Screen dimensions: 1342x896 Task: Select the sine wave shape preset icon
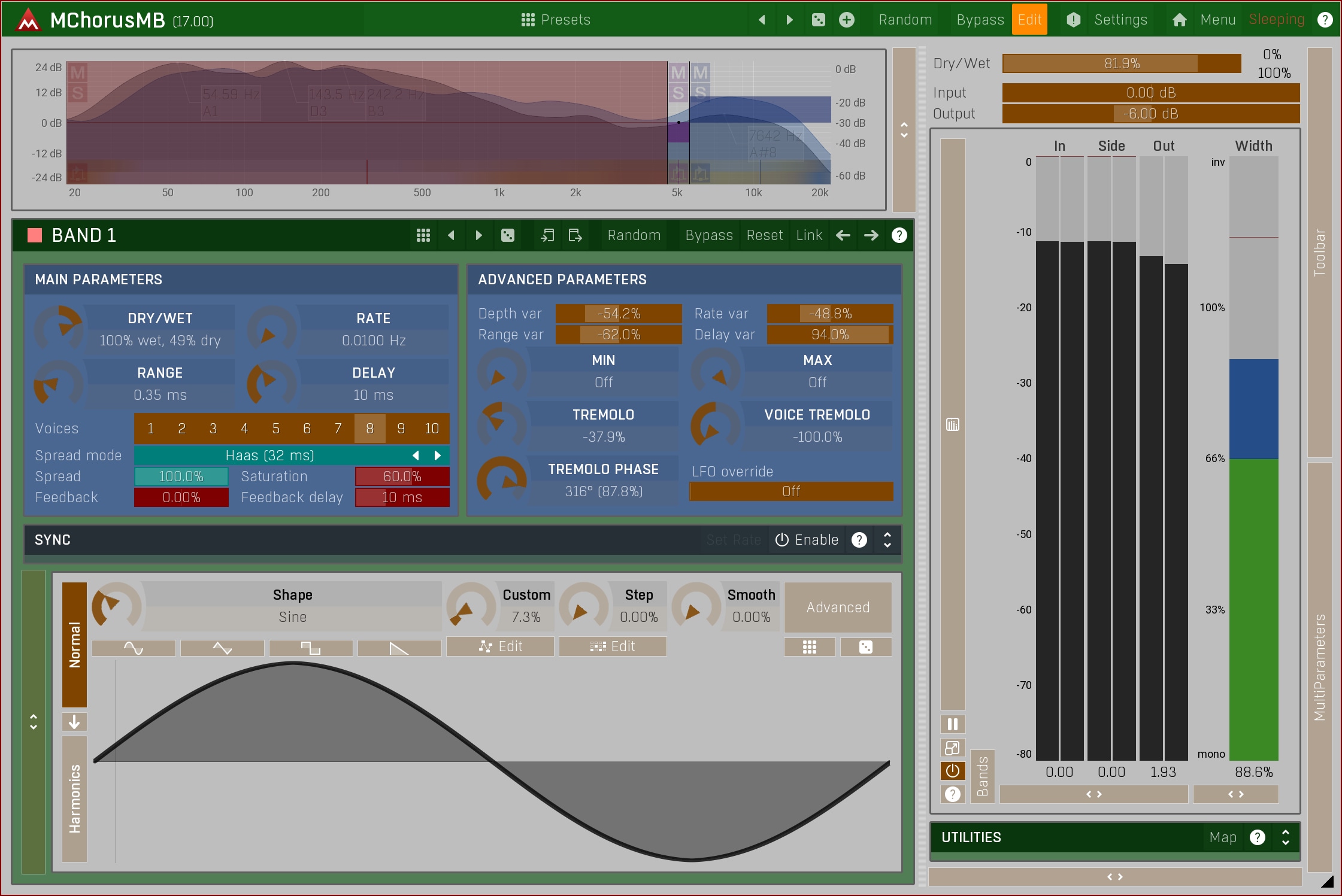tap(134, 648)
